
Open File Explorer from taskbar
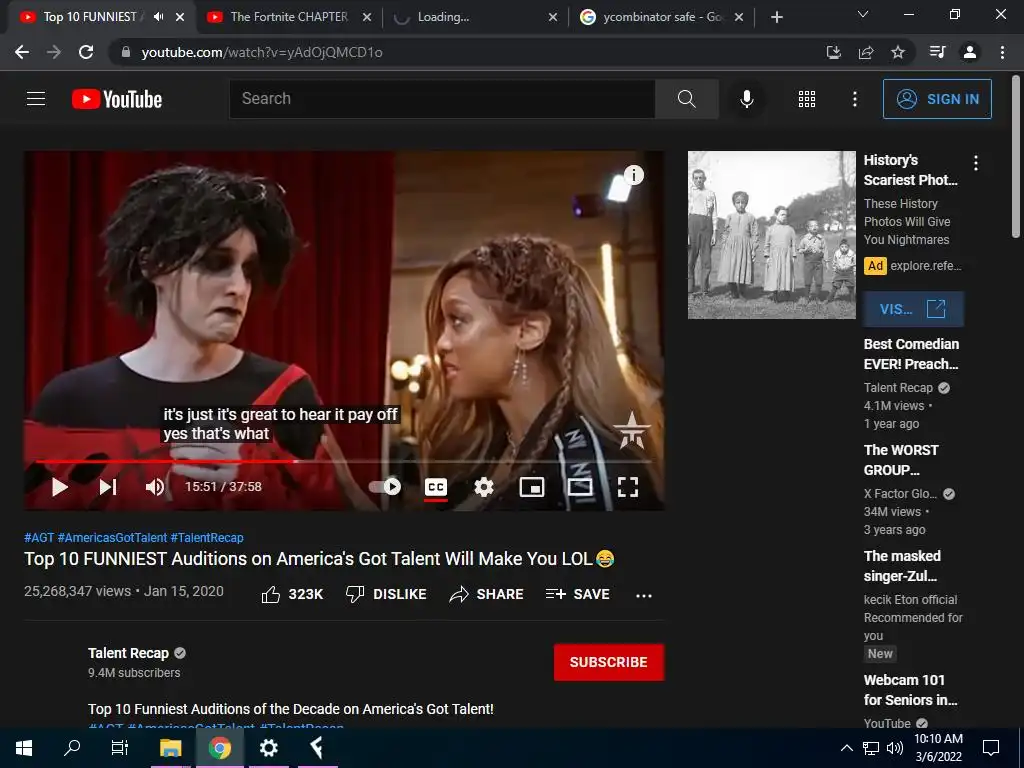(170, 748)
